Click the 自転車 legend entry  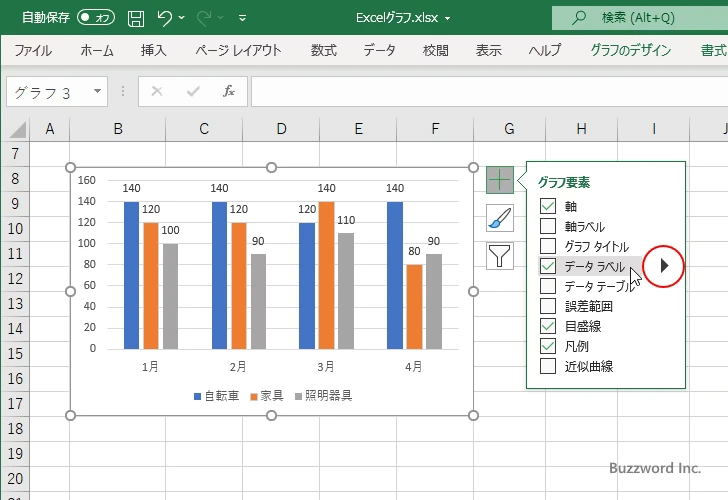point(216,396)
